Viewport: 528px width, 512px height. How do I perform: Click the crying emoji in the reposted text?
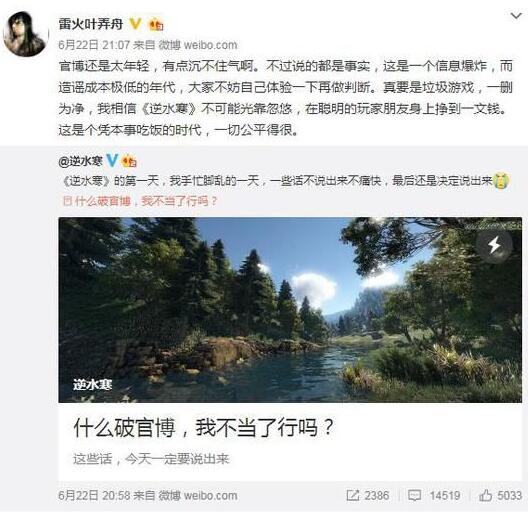tap(501, 181)
